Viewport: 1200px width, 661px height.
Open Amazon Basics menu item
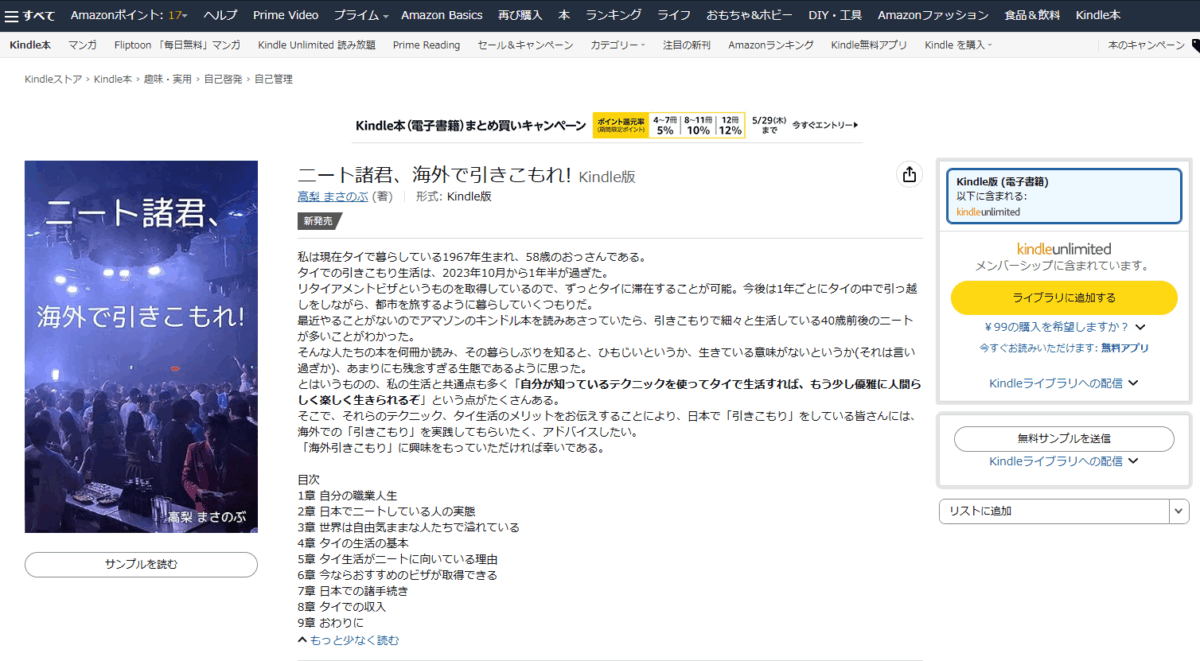click(x=442, y=15)
